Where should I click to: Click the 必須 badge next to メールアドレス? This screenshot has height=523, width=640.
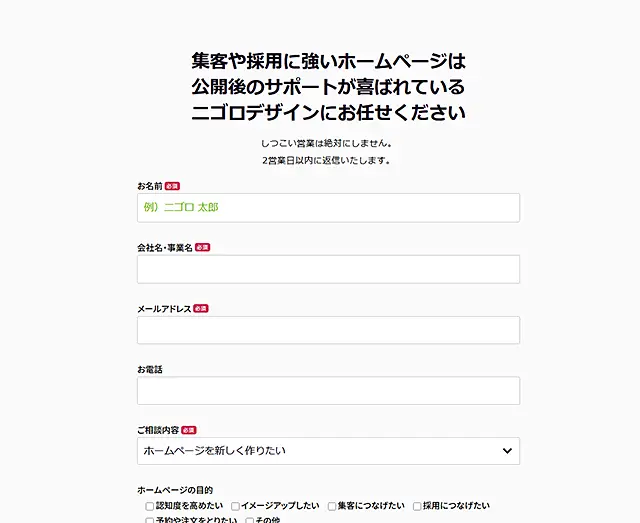[201, 309]
